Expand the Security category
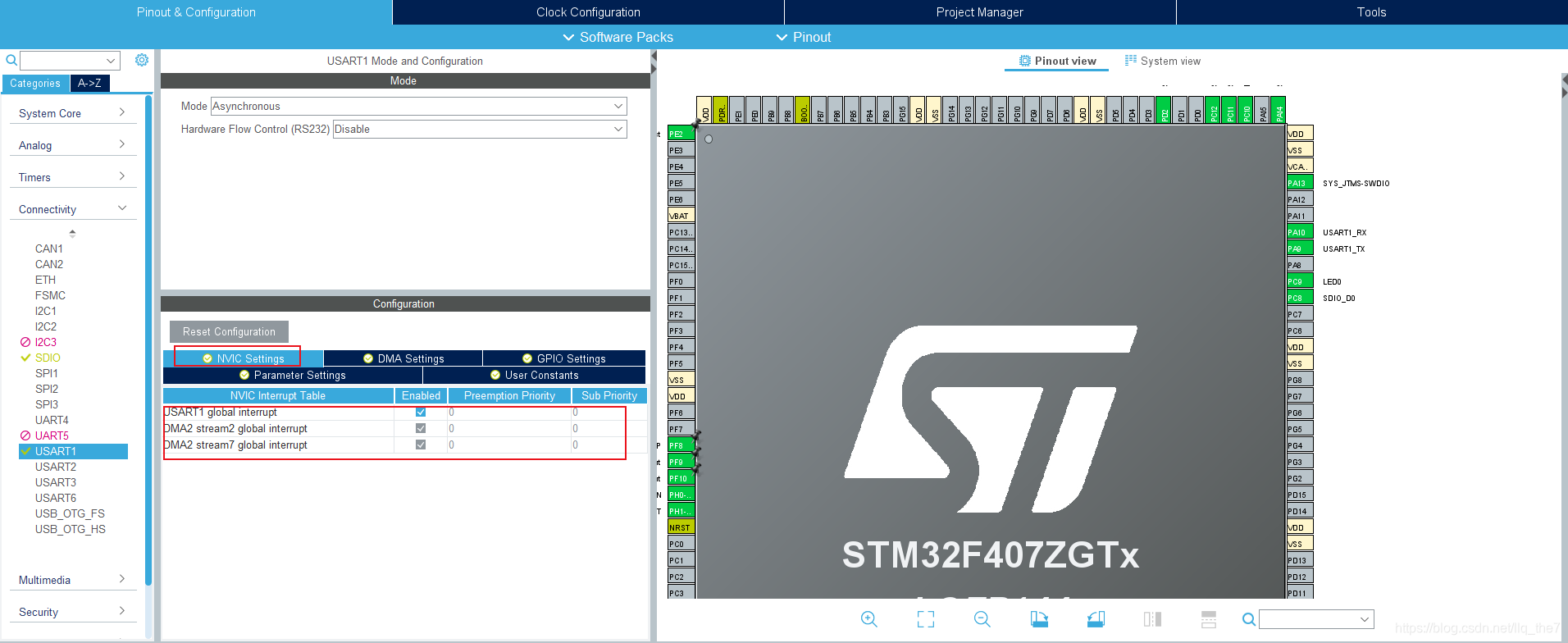This screenshot has height=643, width=1568. click(73, 612)
